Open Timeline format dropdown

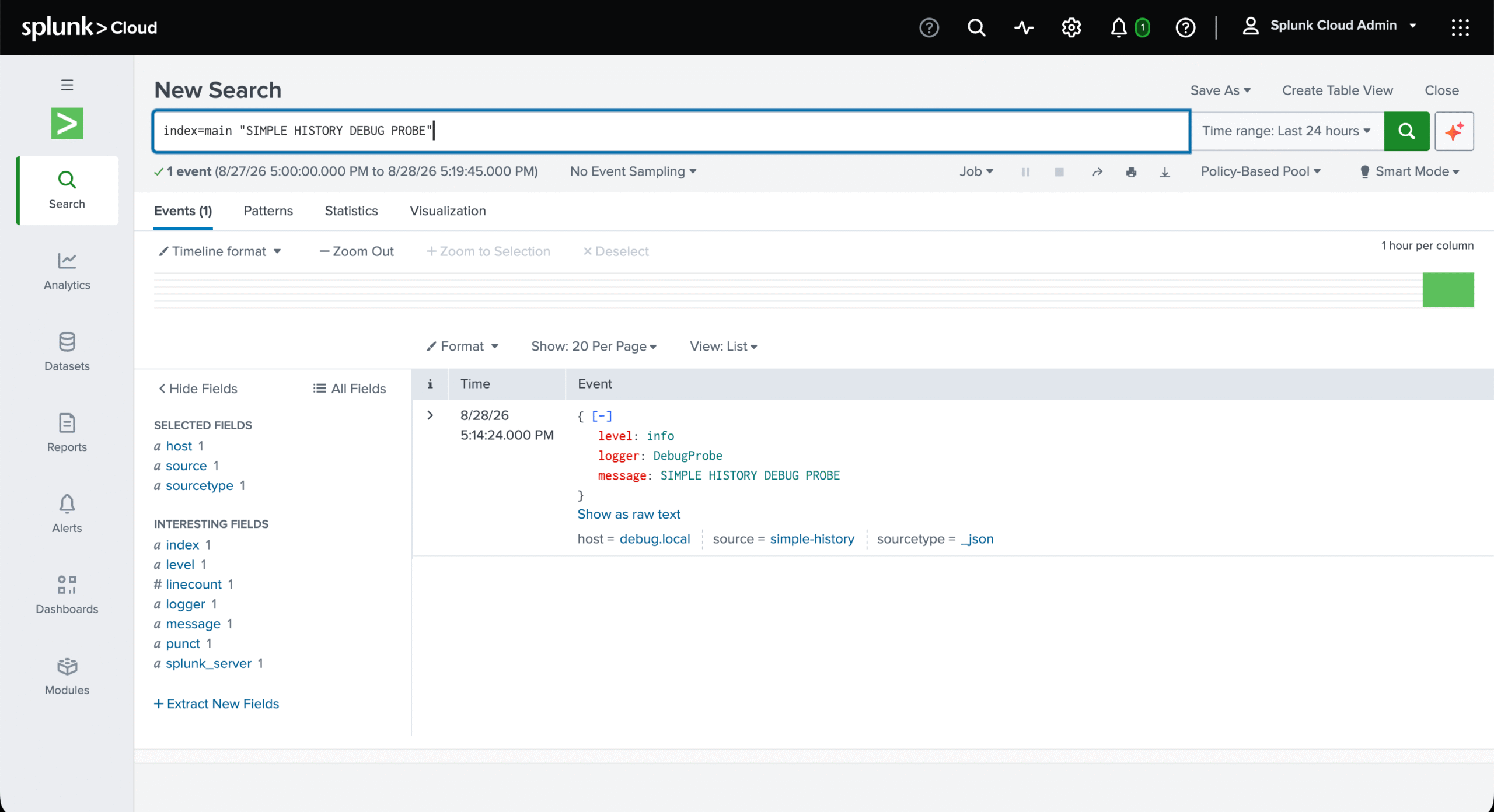(x=220, y=251)
